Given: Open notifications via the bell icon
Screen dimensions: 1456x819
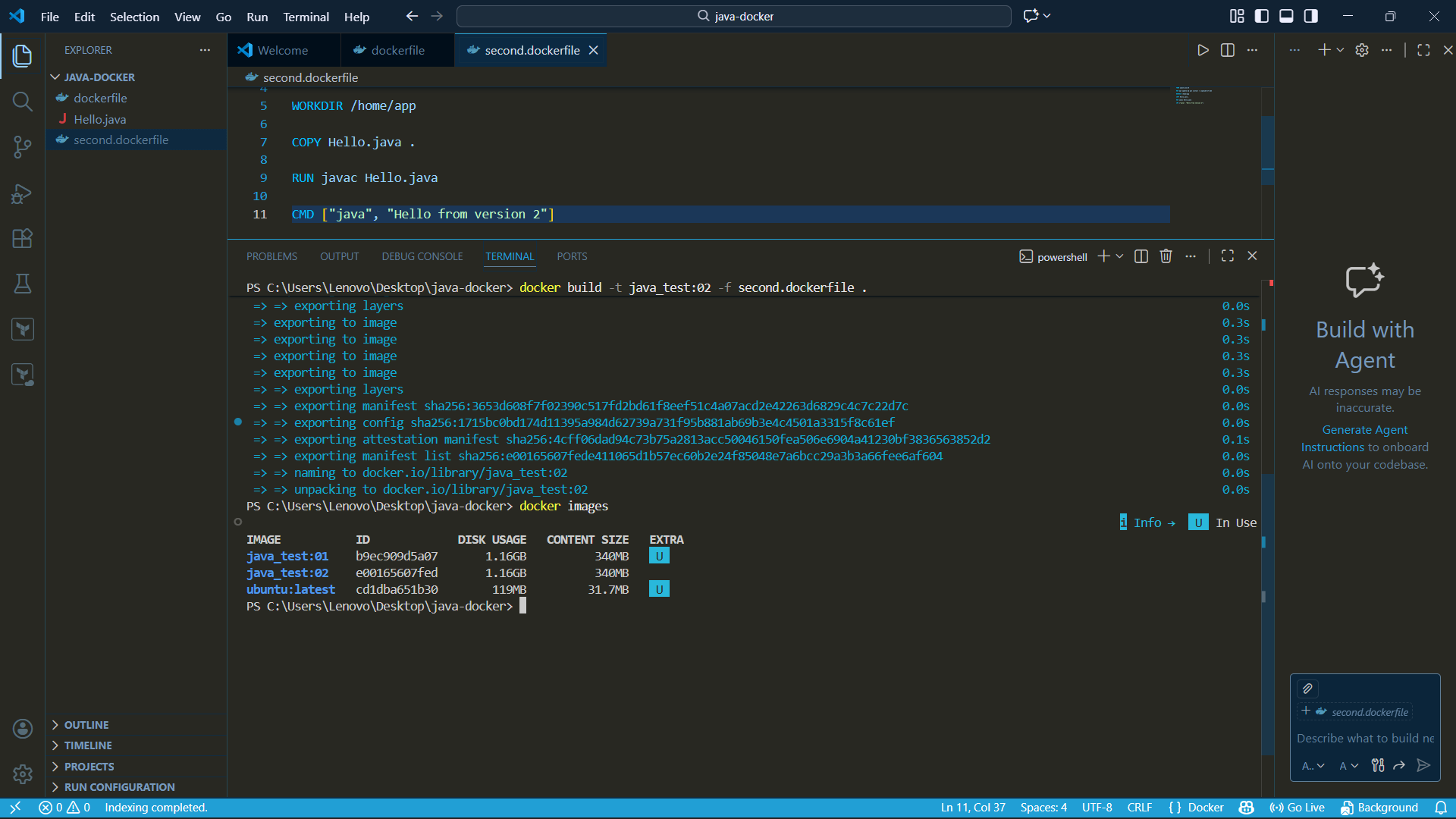Looking at the screenshot, I should (x=1442, y=808).
